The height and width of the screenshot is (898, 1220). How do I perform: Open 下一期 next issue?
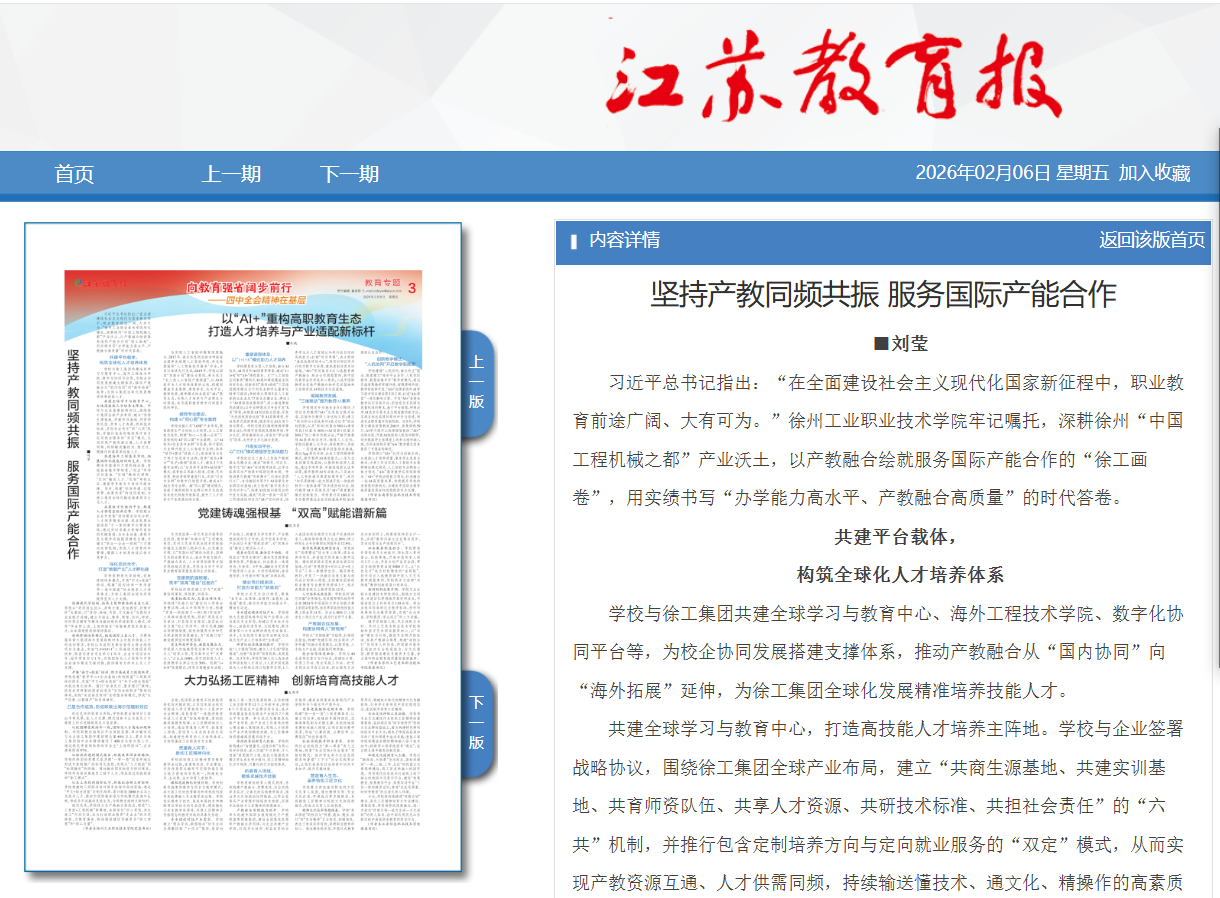click(349, 174)
